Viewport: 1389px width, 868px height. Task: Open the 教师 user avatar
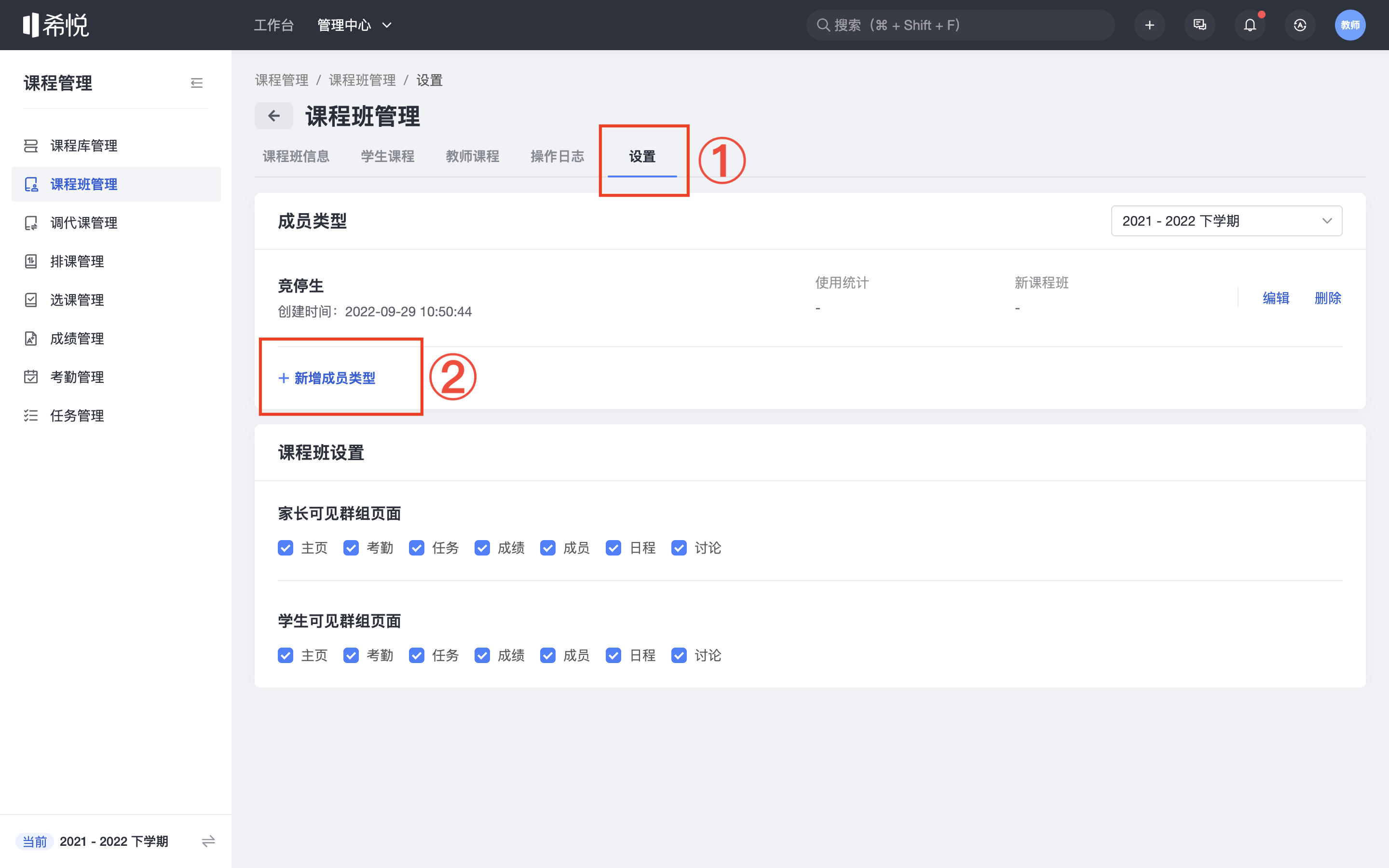tap(1350, 25)
